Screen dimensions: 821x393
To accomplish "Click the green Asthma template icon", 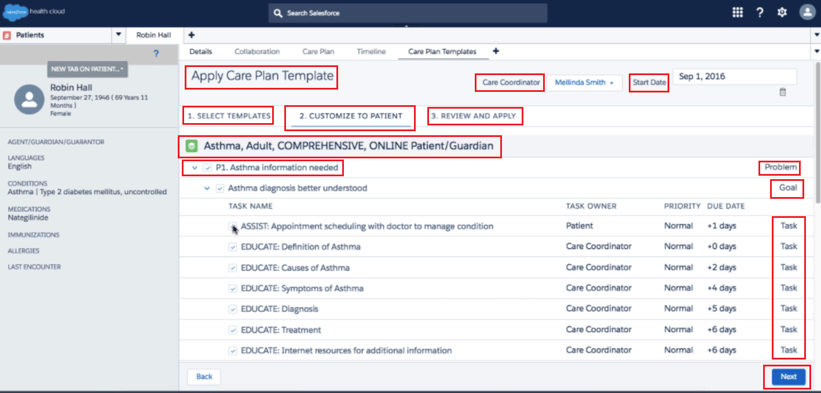I will pyautogui.click(x=192, y=146).
